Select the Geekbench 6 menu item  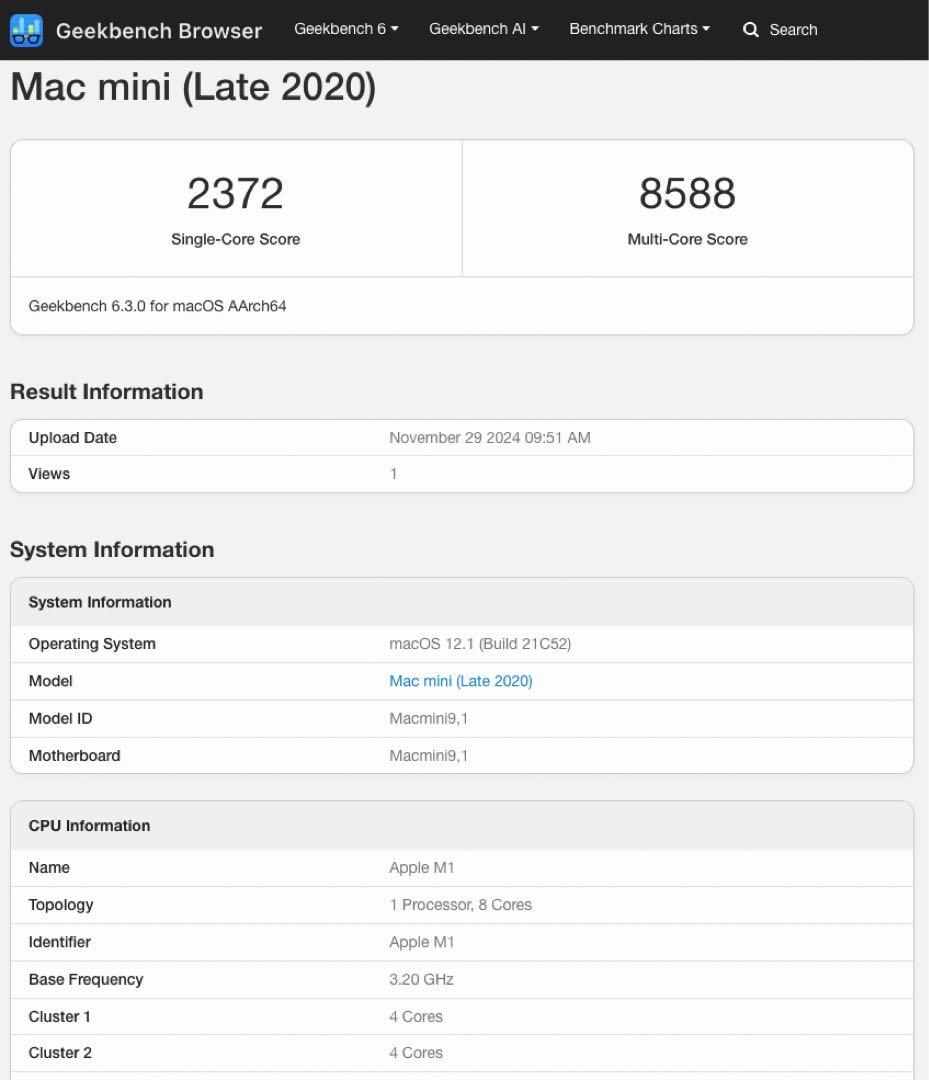(346, 29)
